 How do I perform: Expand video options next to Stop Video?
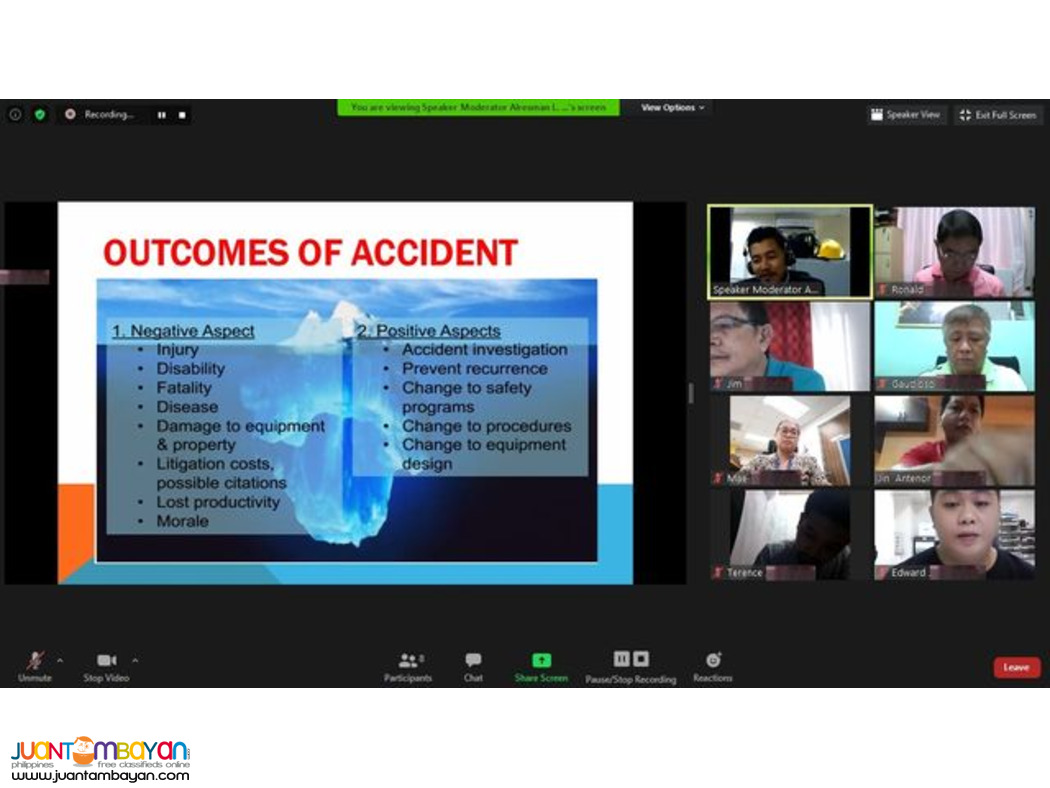[x=133, y=661]
